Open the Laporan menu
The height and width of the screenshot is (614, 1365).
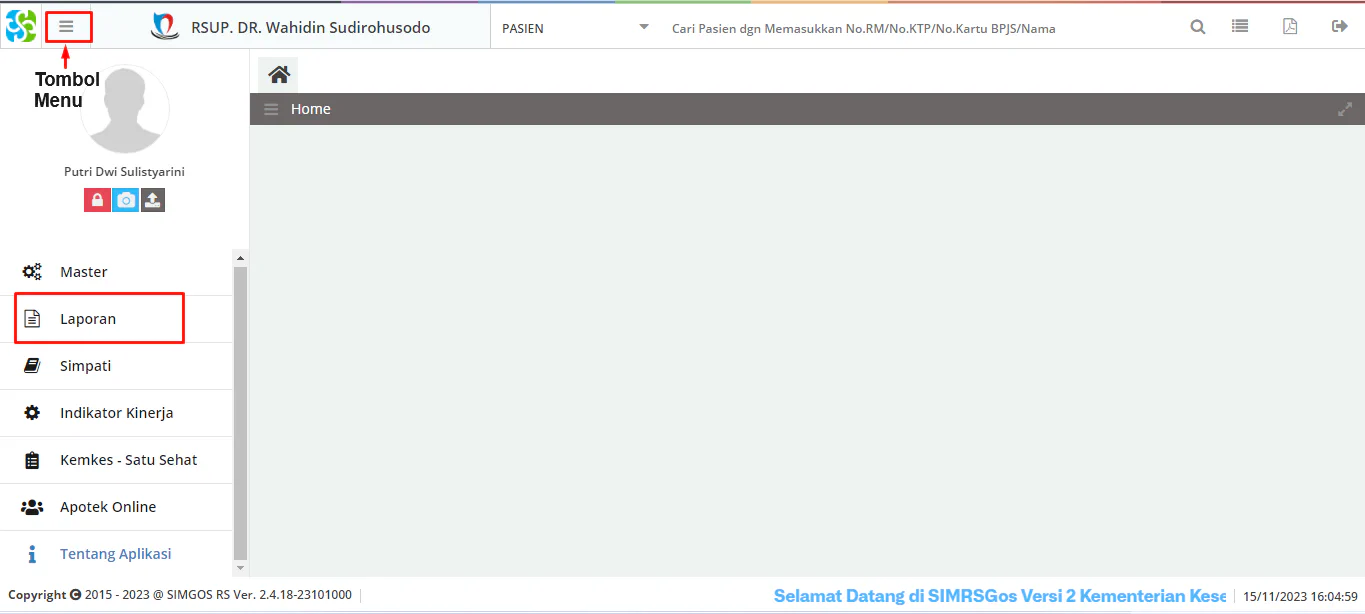point(116,319)
